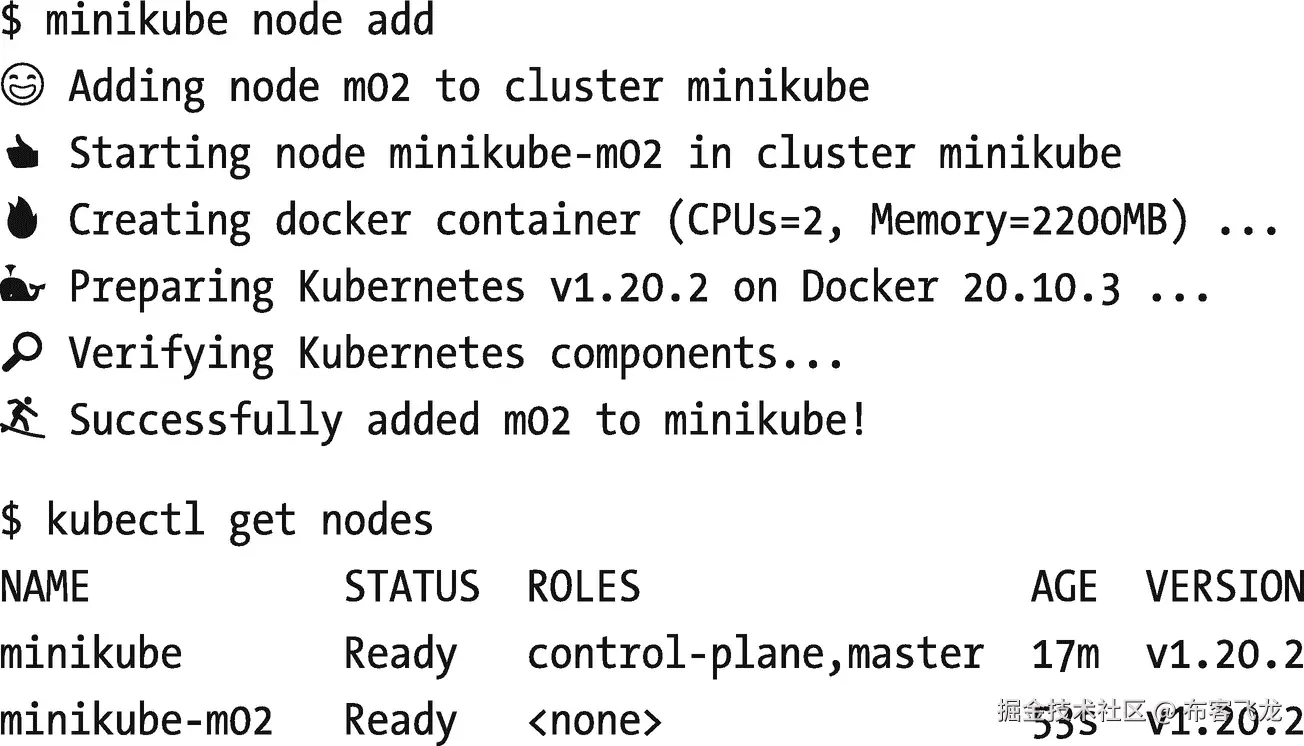Click the <none> role of minikube-m02
The width and height of the screenshot is (1304, 746).
coord(595,720)
